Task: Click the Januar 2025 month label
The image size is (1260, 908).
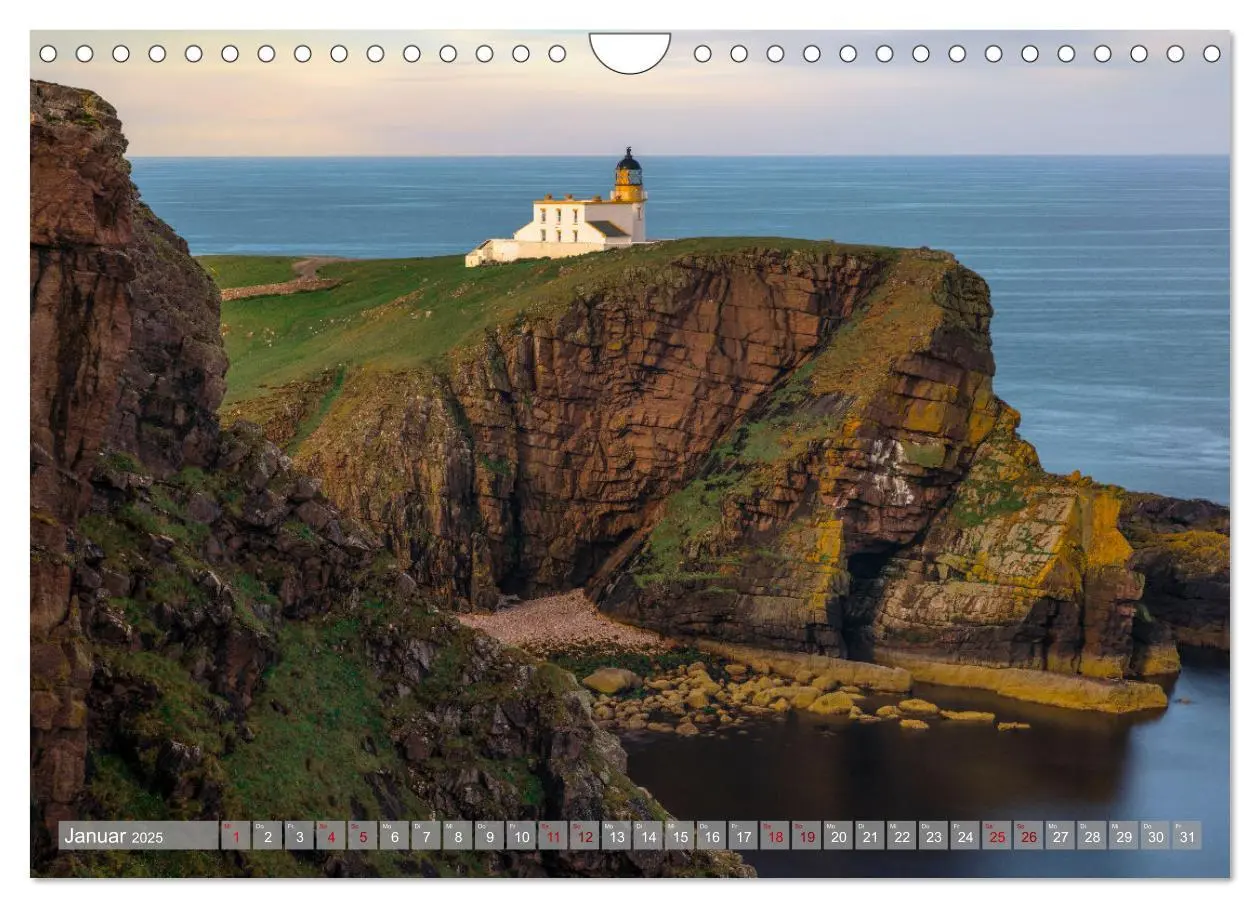Action: click(x=113, y=836)
